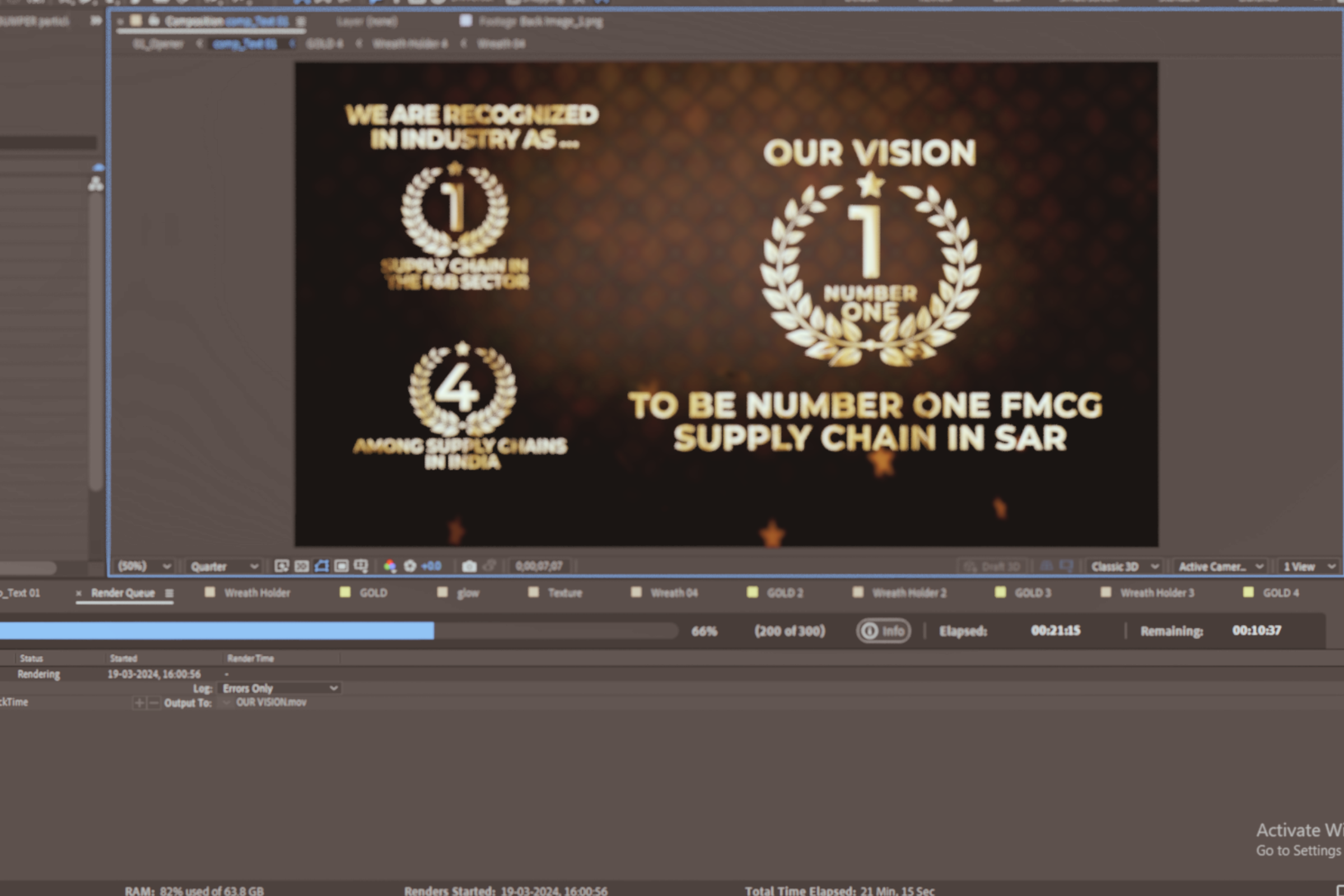
Task: Toggle transparency grid in viewer
Action: tap(302, 566)
